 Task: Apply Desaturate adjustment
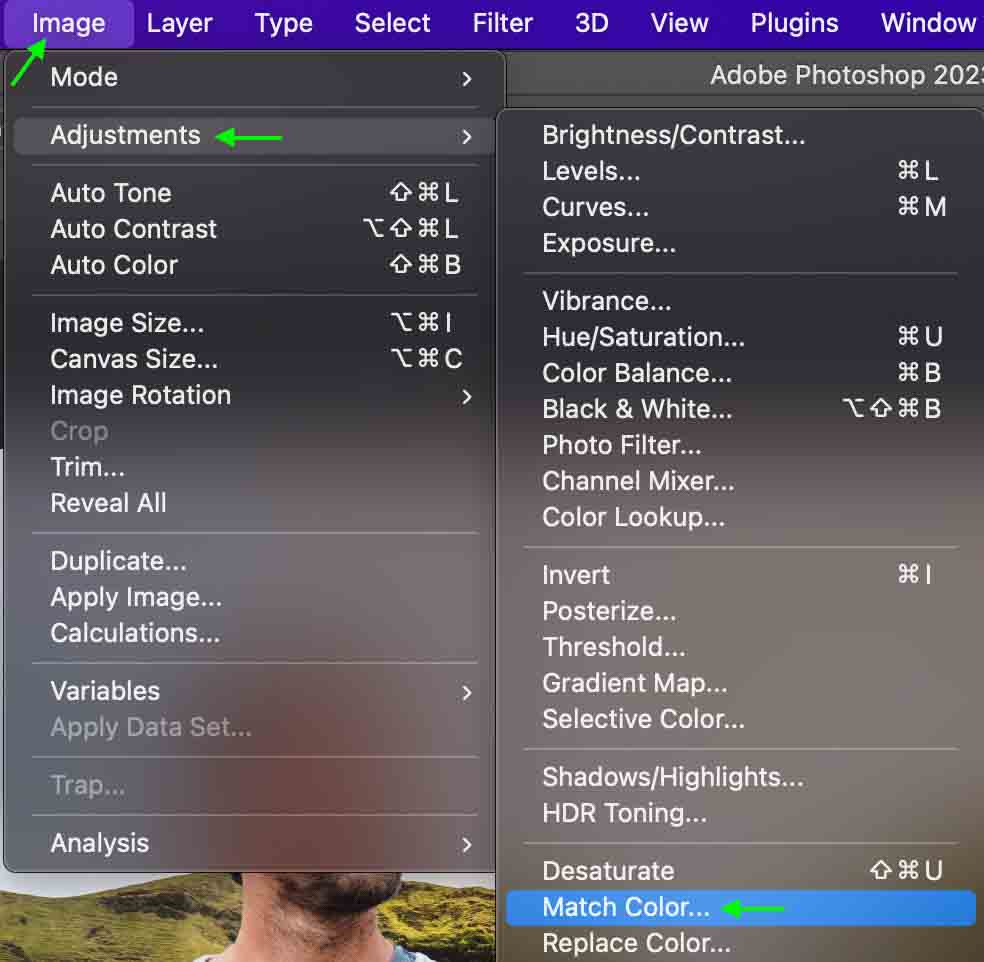(741, 871)
